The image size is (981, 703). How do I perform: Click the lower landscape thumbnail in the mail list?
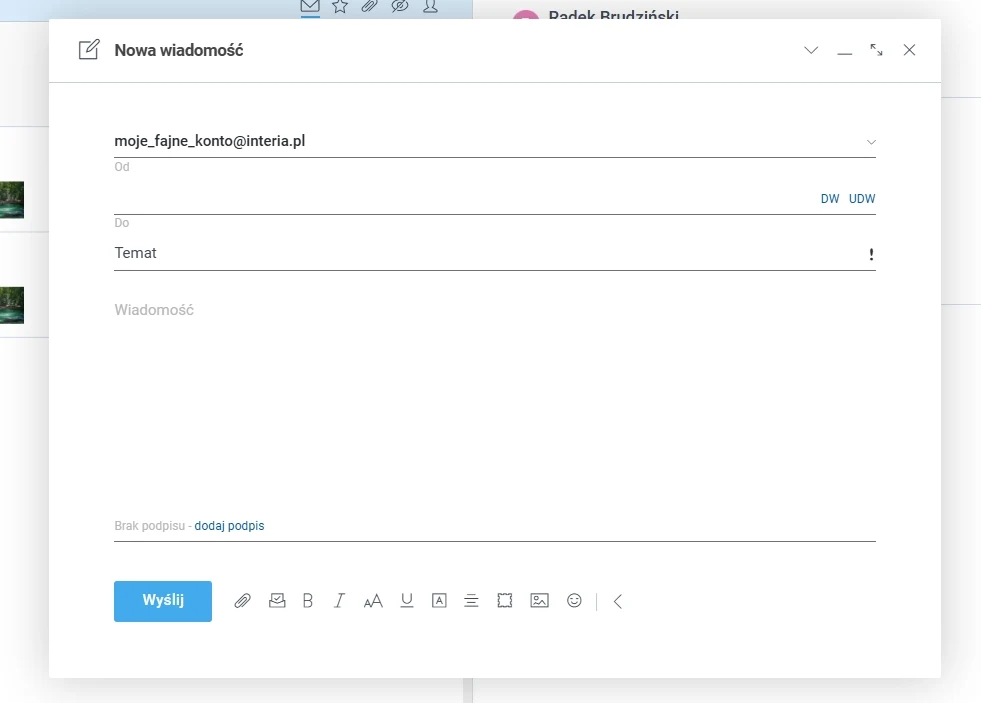[x=12, y=305]
